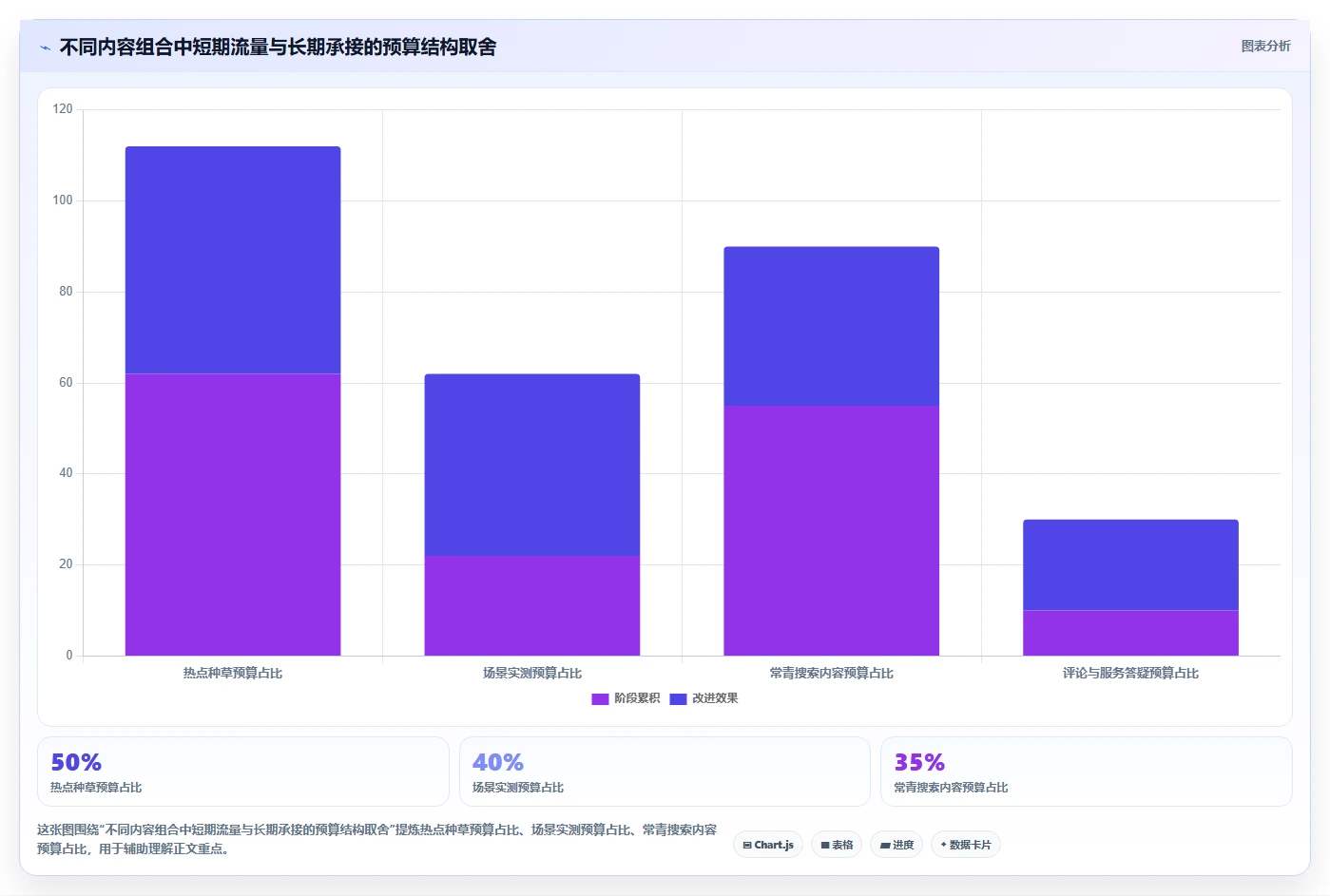Click purple bar segment for 常青搜索内容预算占比
Viewport: 1330px width, 896px height.
(x=831, y=530)
